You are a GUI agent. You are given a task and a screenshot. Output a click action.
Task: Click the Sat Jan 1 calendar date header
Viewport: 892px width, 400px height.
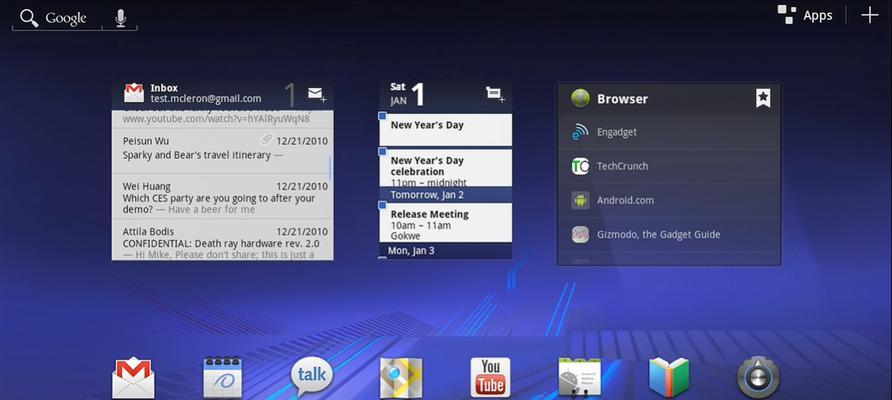click(408, 94)
